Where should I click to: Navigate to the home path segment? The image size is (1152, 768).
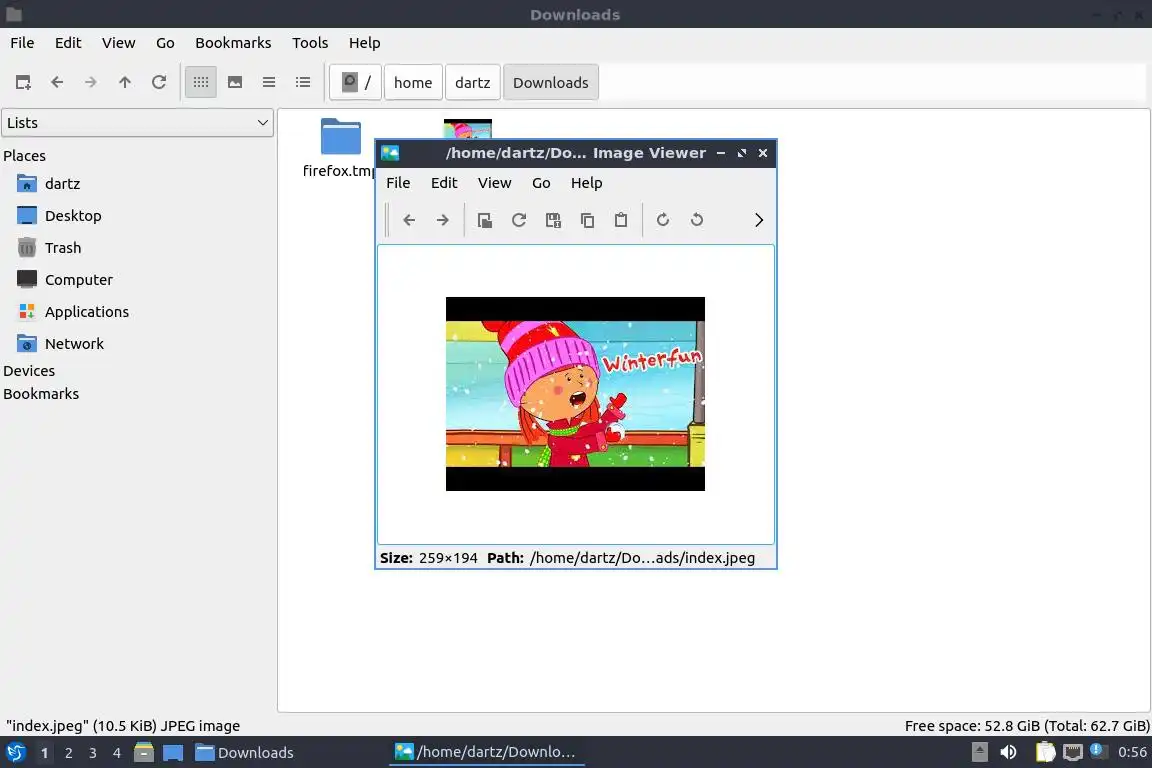pos(413,82)
